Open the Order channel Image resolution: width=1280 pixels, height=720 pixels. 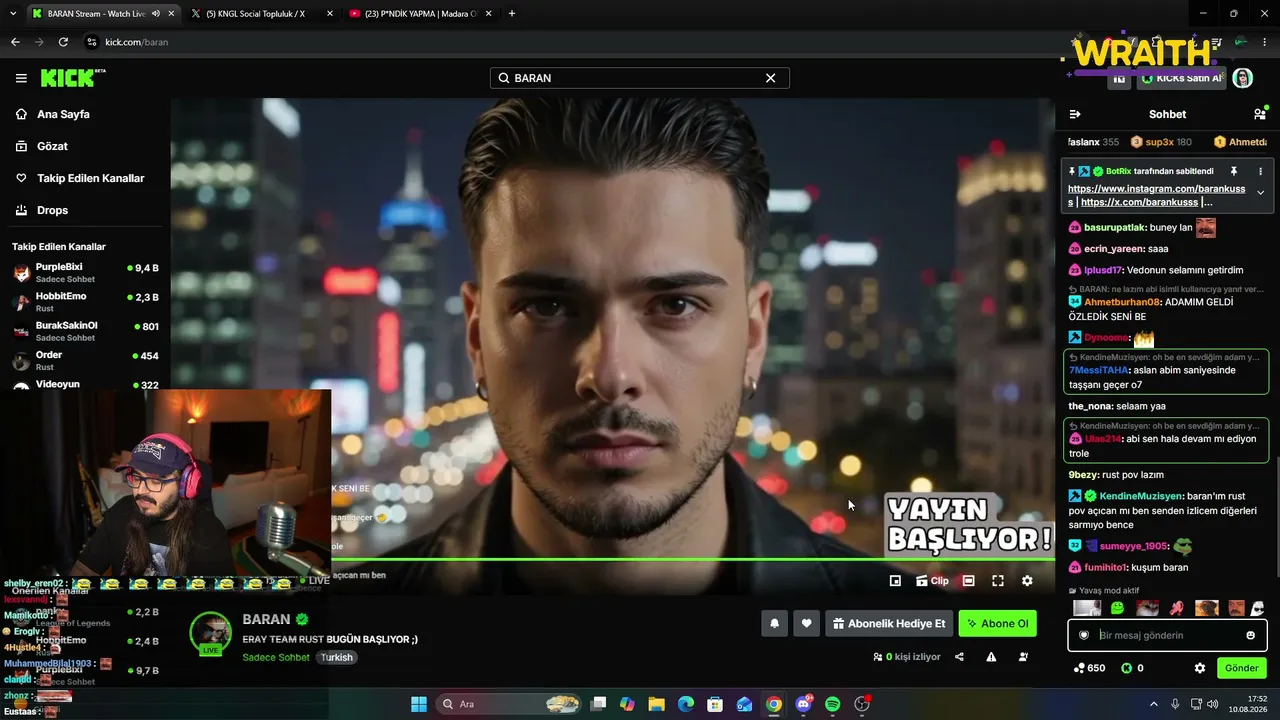click(x=85, y=360)
